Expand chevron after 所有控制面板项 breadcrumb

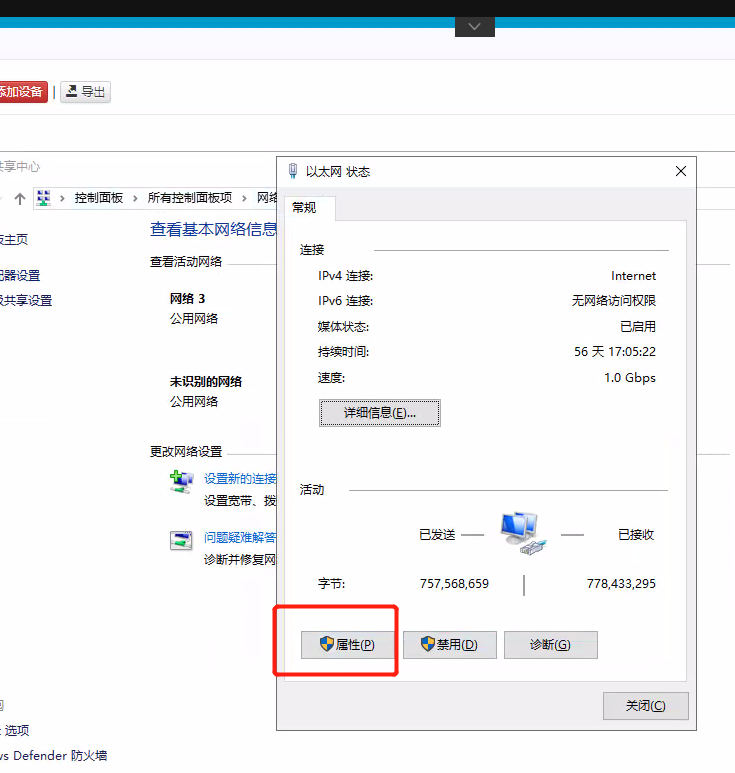tap(244, 199)
